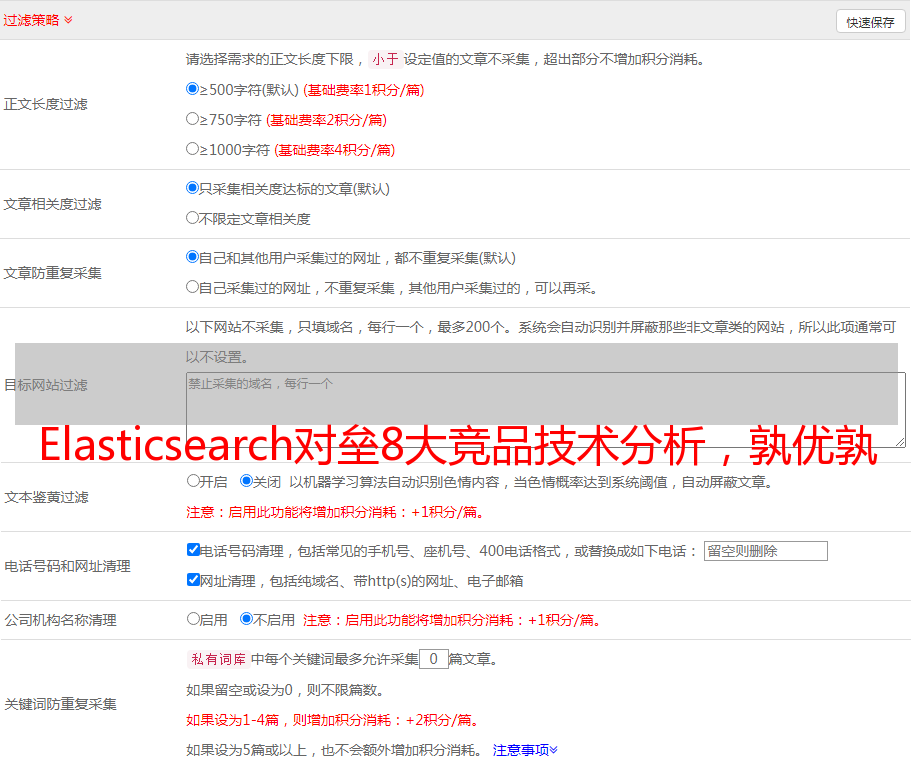Choose 不限定文章相关度 option

coord(193,218)
